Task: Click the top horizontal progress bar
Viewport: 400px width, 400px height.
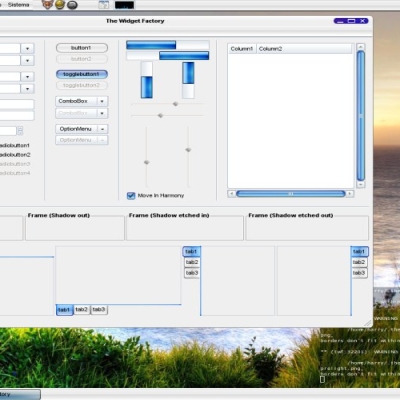Action: [168, 45]
